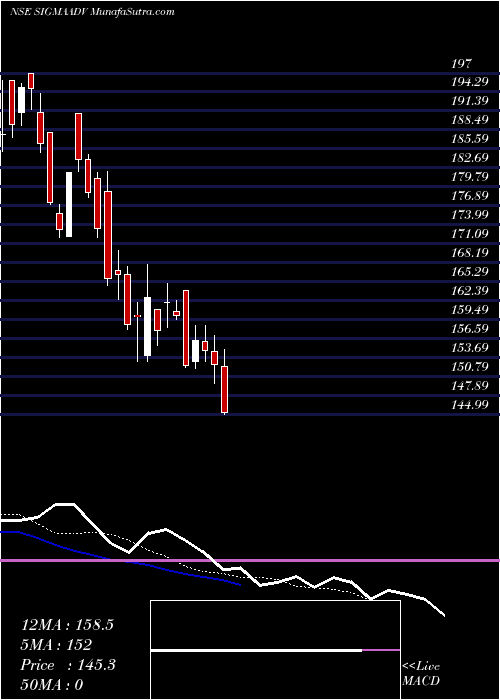Click the blue moving average line

pyautogui.click(x=121, y=558)
